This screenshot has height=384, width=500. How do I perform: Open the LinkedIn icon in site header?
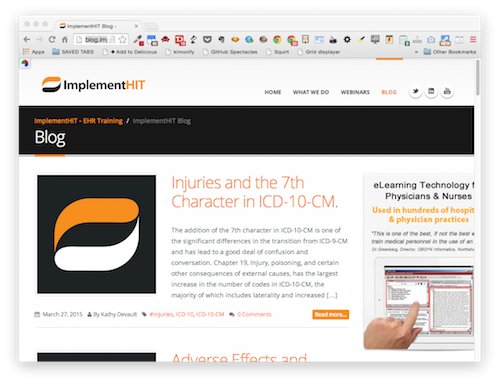tap(431, 91)
